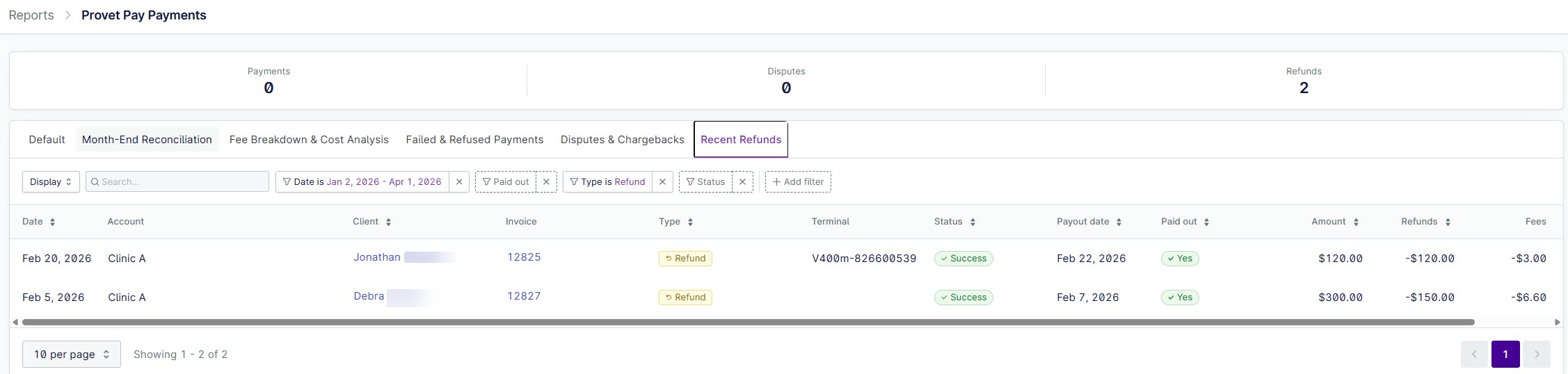Click page 1 button

[1505, 355]
